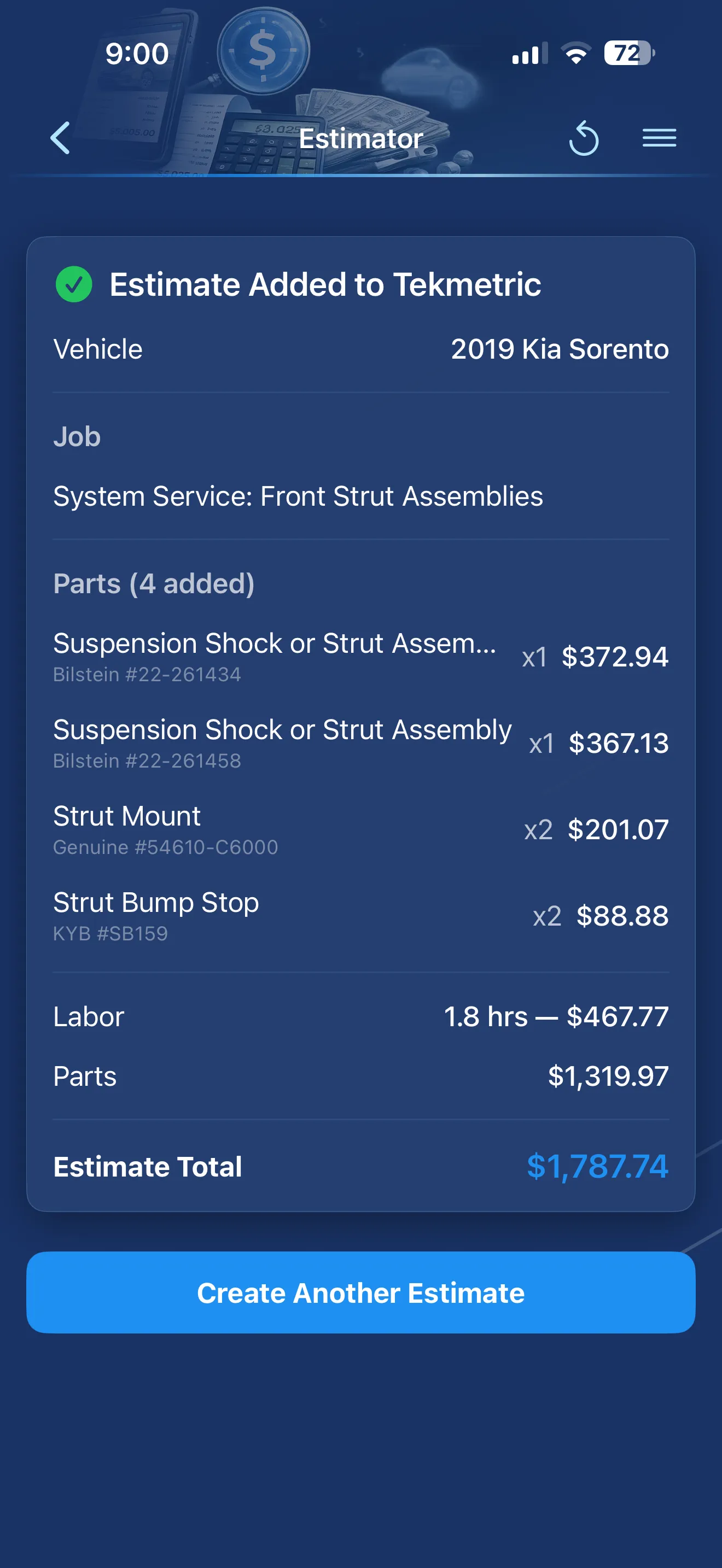
Task: Tap the Front Strut Assemblies job line
Action: click(x=298, y=496)
